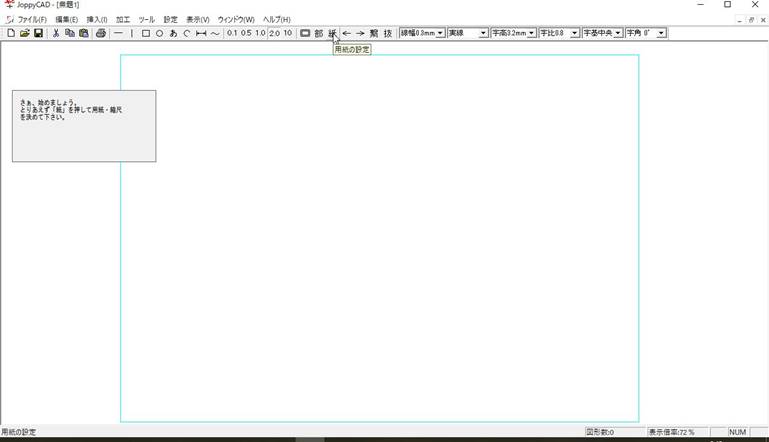This screenshot has height=442, width=769.
Task: Click the left arrow undo icon
Action: click(x=346, y=33)
